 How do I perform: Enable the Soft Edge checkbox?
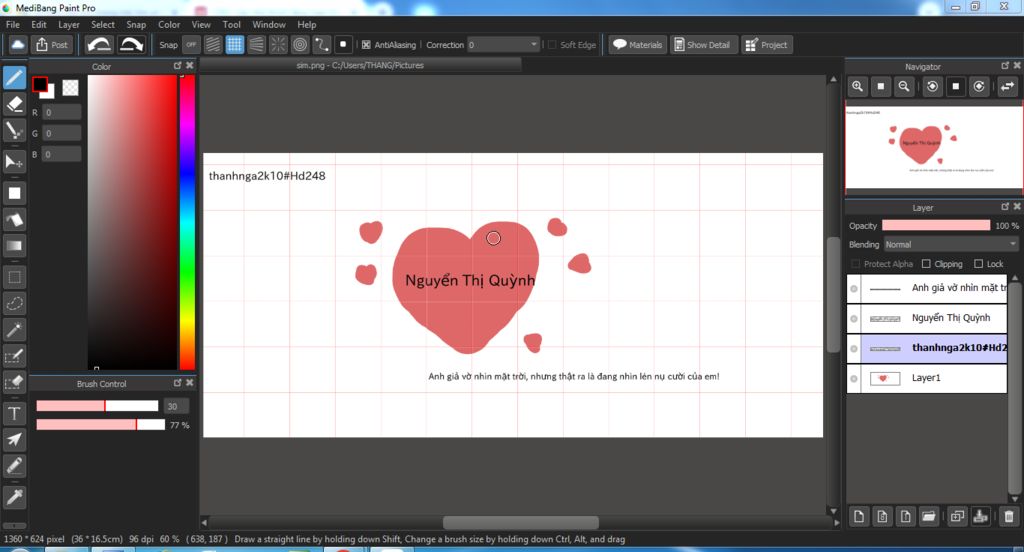[552, 45]
